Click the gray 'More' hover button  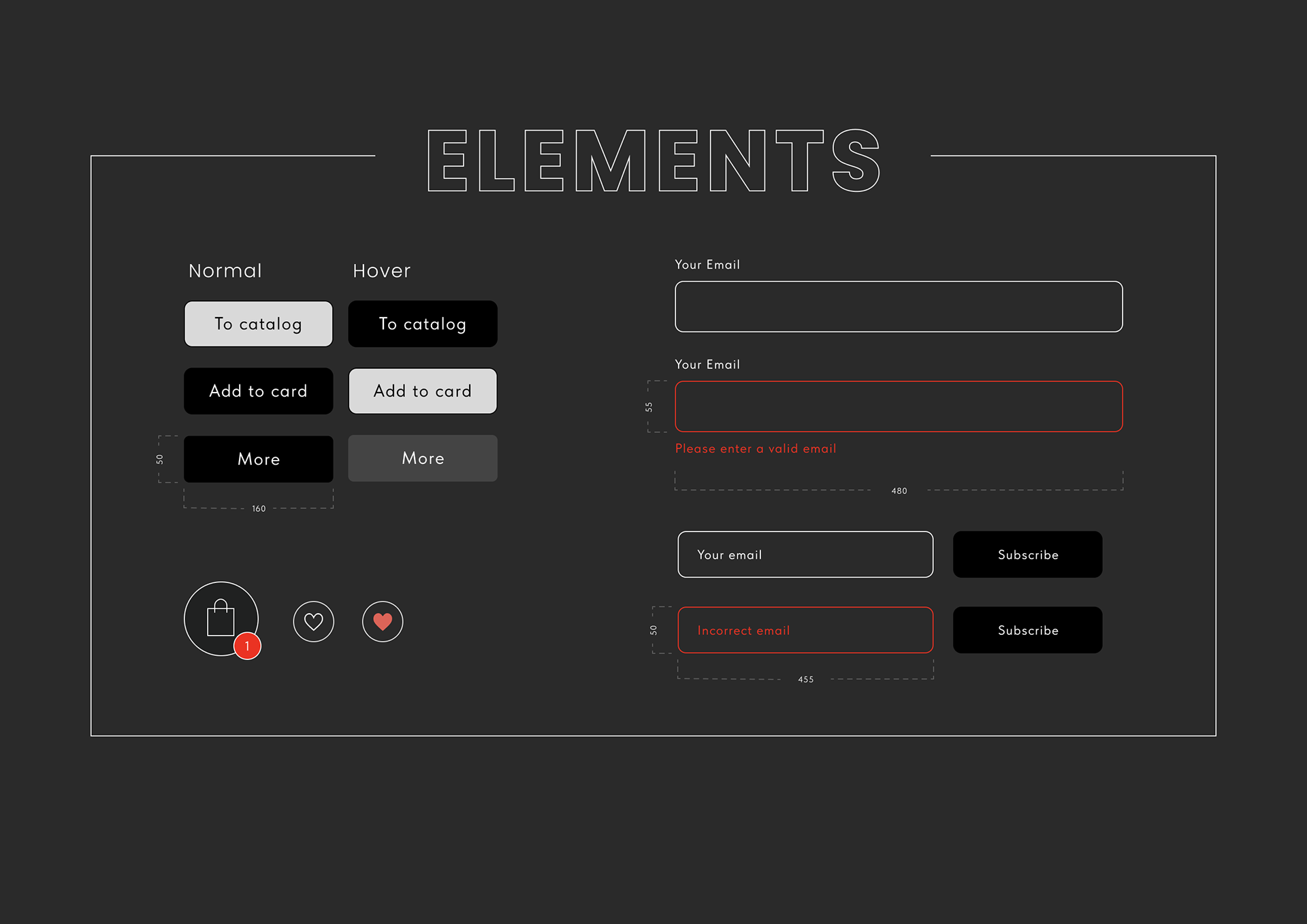tap(423, 459)
